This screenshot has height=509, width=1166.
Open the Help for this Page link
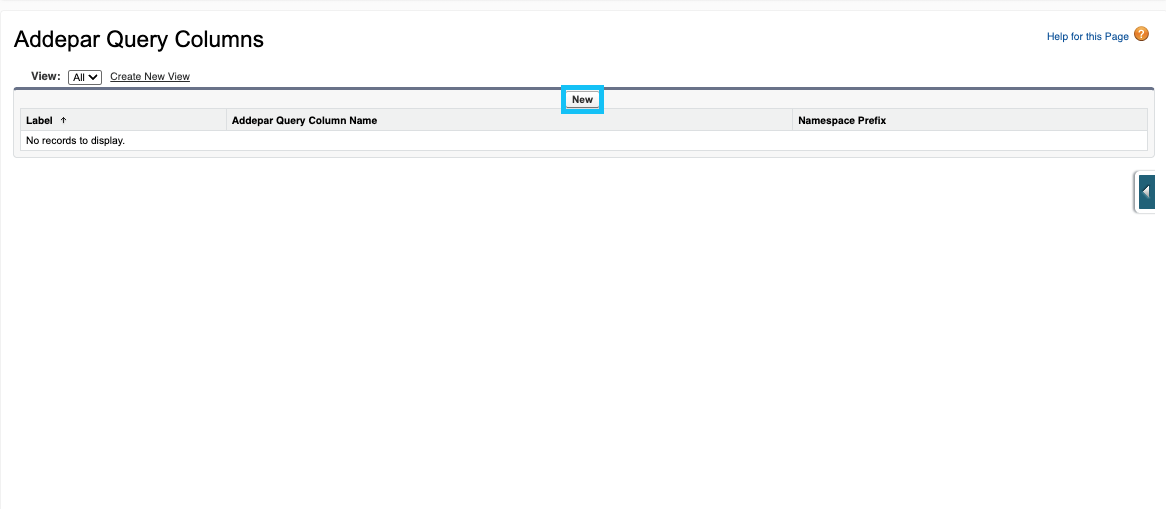[1087, 36]
